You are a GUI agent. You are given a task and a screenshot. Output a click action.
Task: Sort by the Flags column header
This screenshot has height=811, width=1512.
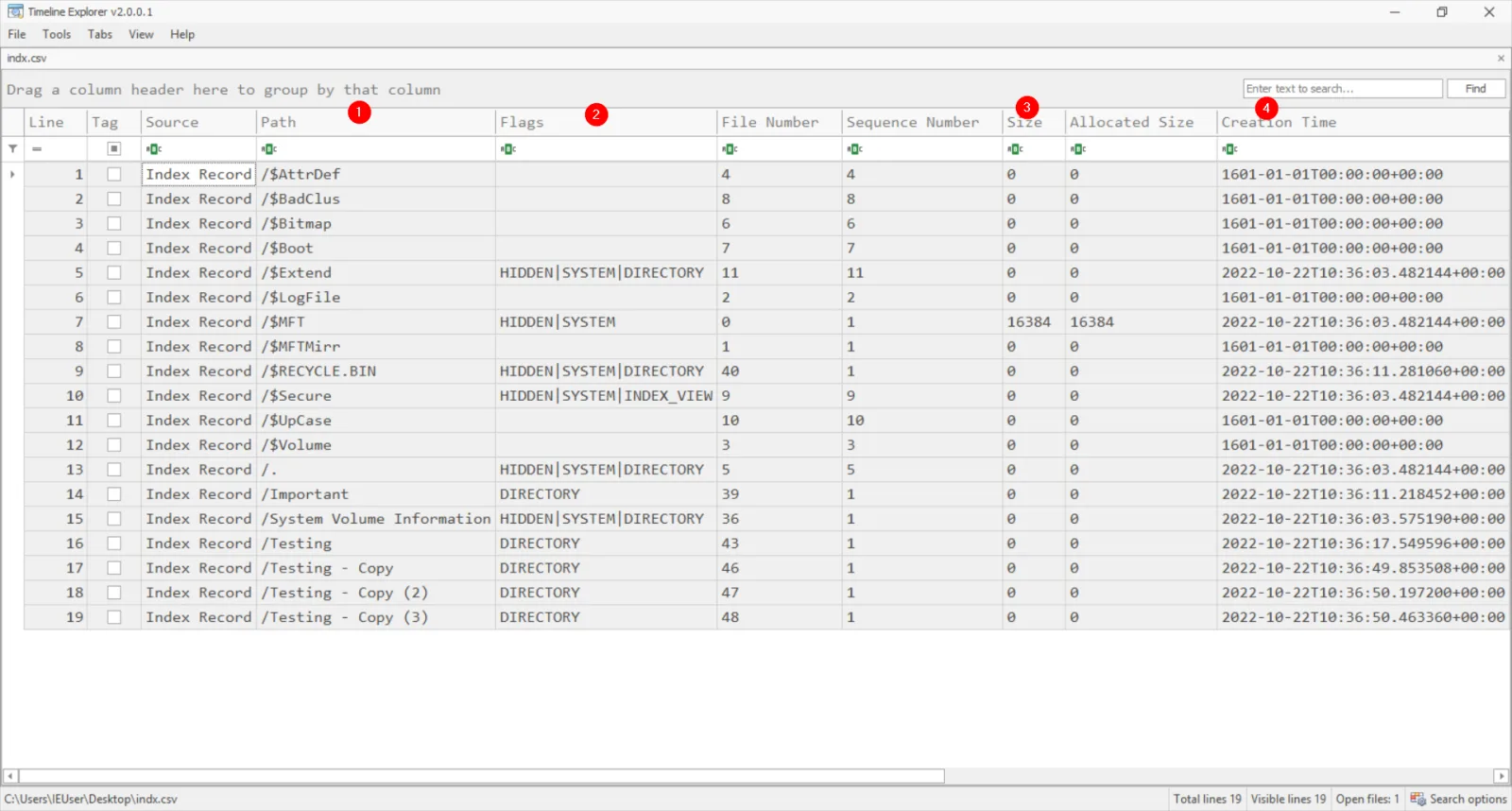click(606, 122)
